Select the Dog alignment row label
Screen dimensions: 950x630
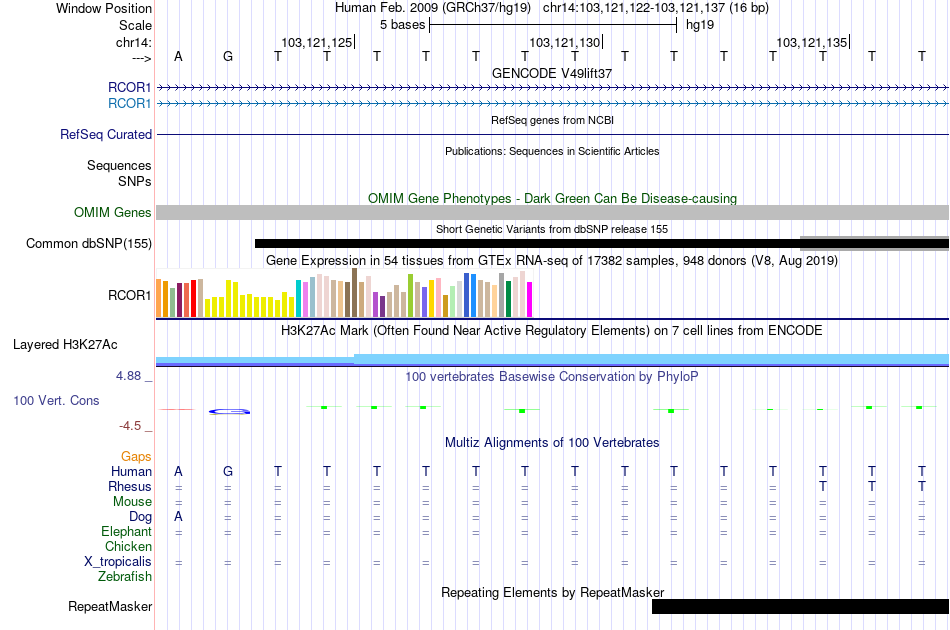tap(140, 517)
